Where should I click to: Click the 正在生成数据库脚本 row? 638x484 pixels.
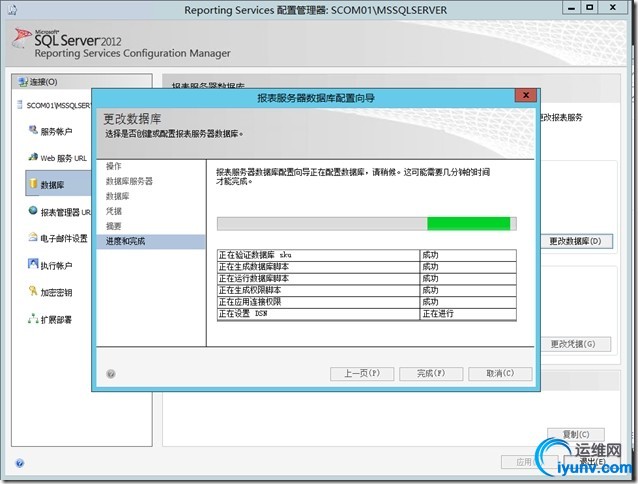[x=367, y=267]
